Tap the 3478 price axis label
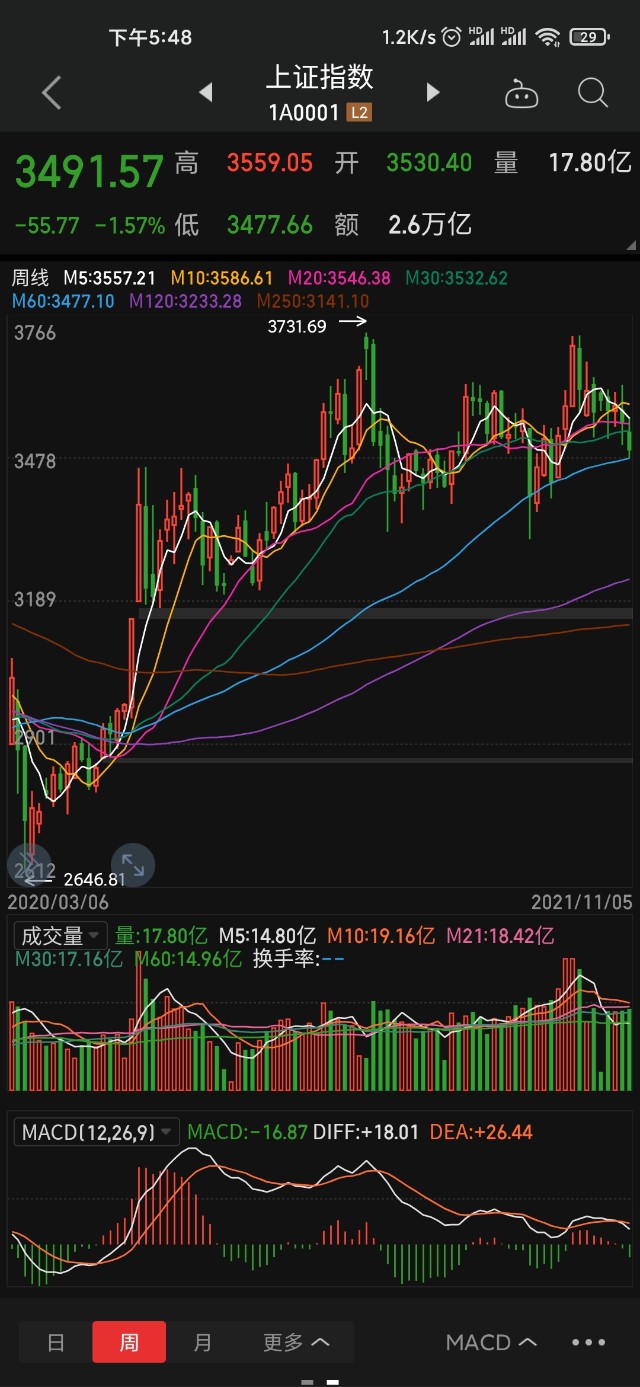 34,461
